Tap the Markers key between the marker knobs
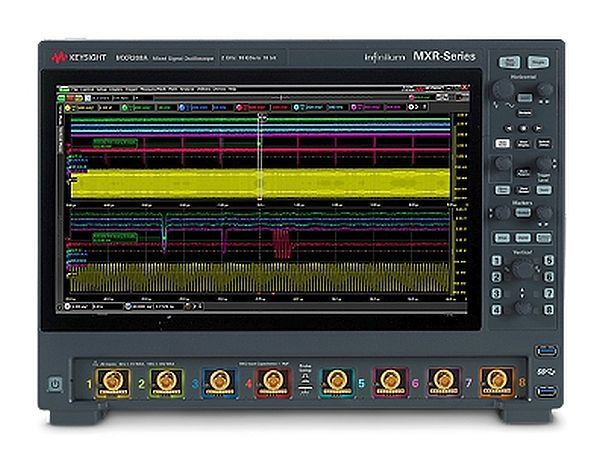This screenshot has width=600, height=455. 523,212
